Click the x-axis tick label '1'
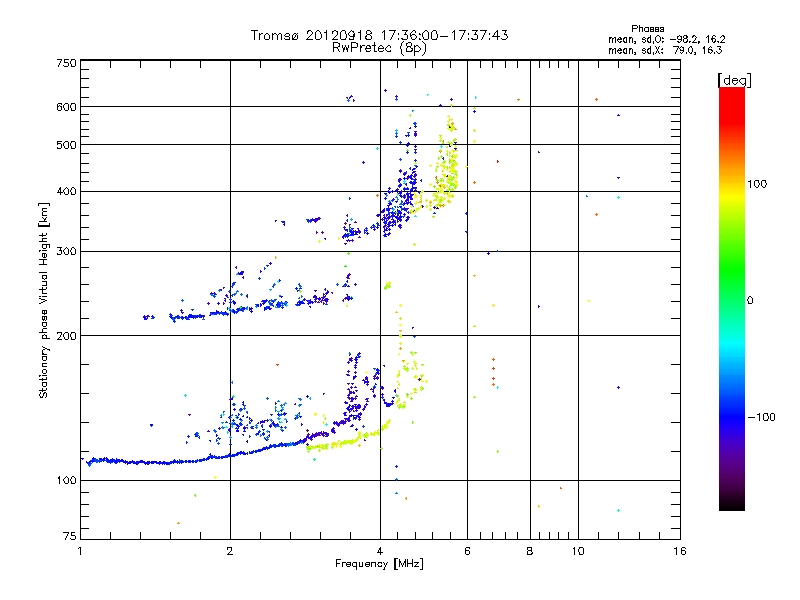This screenshot has width=800, height=600. pyautogui.click(x=80, y=551)
